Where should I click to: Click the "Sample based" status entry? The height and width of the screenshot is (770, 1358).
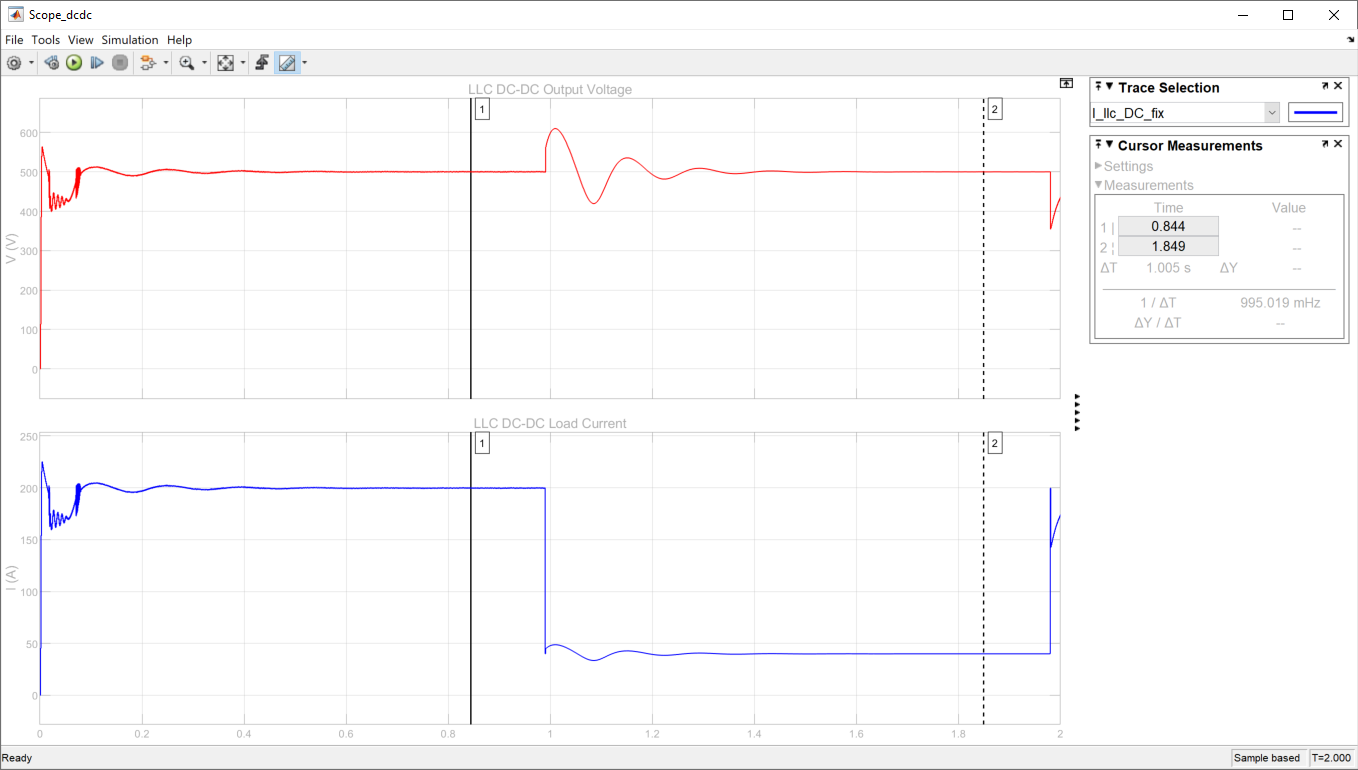point(1267,758)
